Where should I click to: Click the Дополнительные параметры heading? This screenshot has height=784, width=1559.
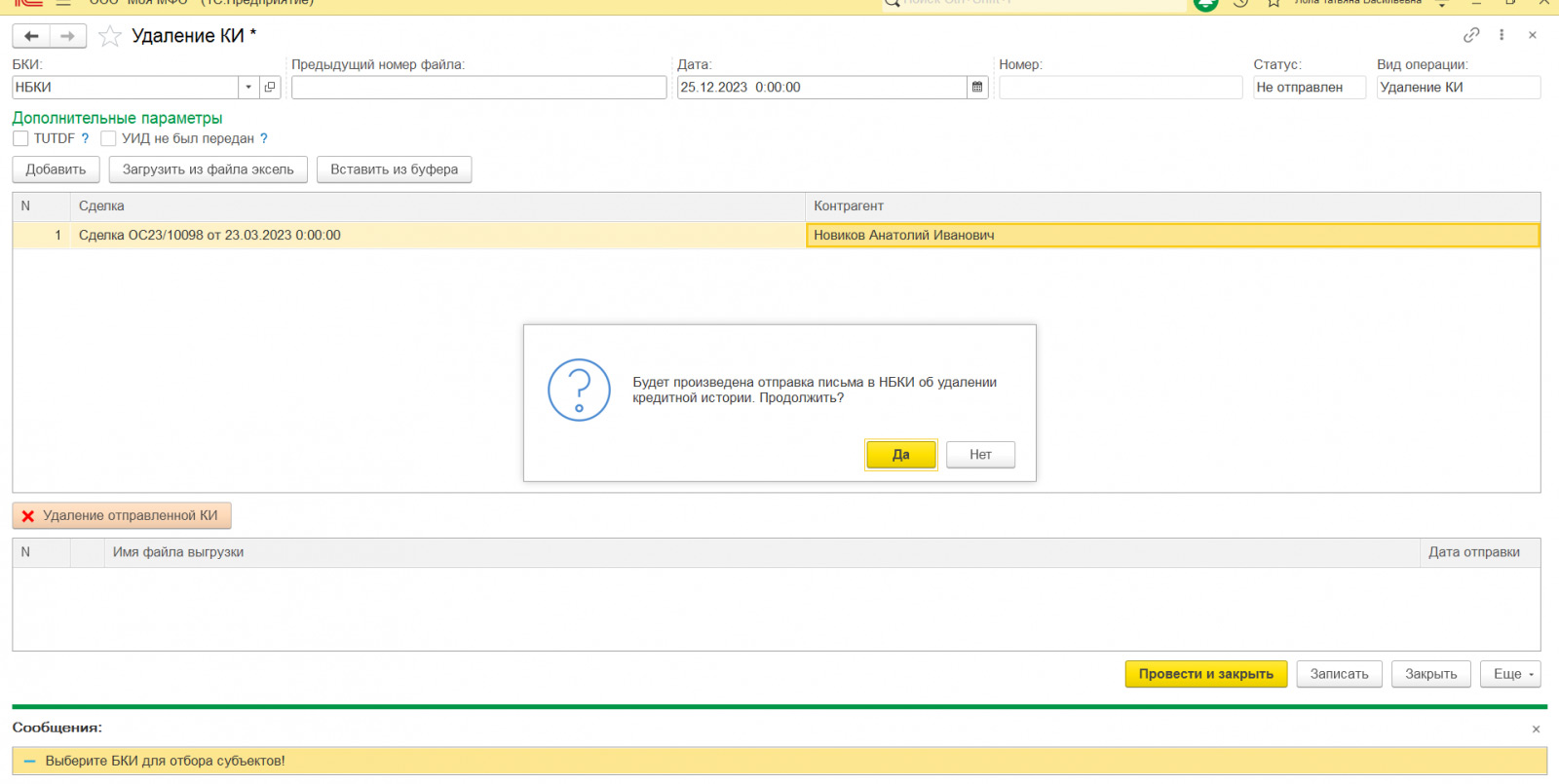[x=117, y=118]
